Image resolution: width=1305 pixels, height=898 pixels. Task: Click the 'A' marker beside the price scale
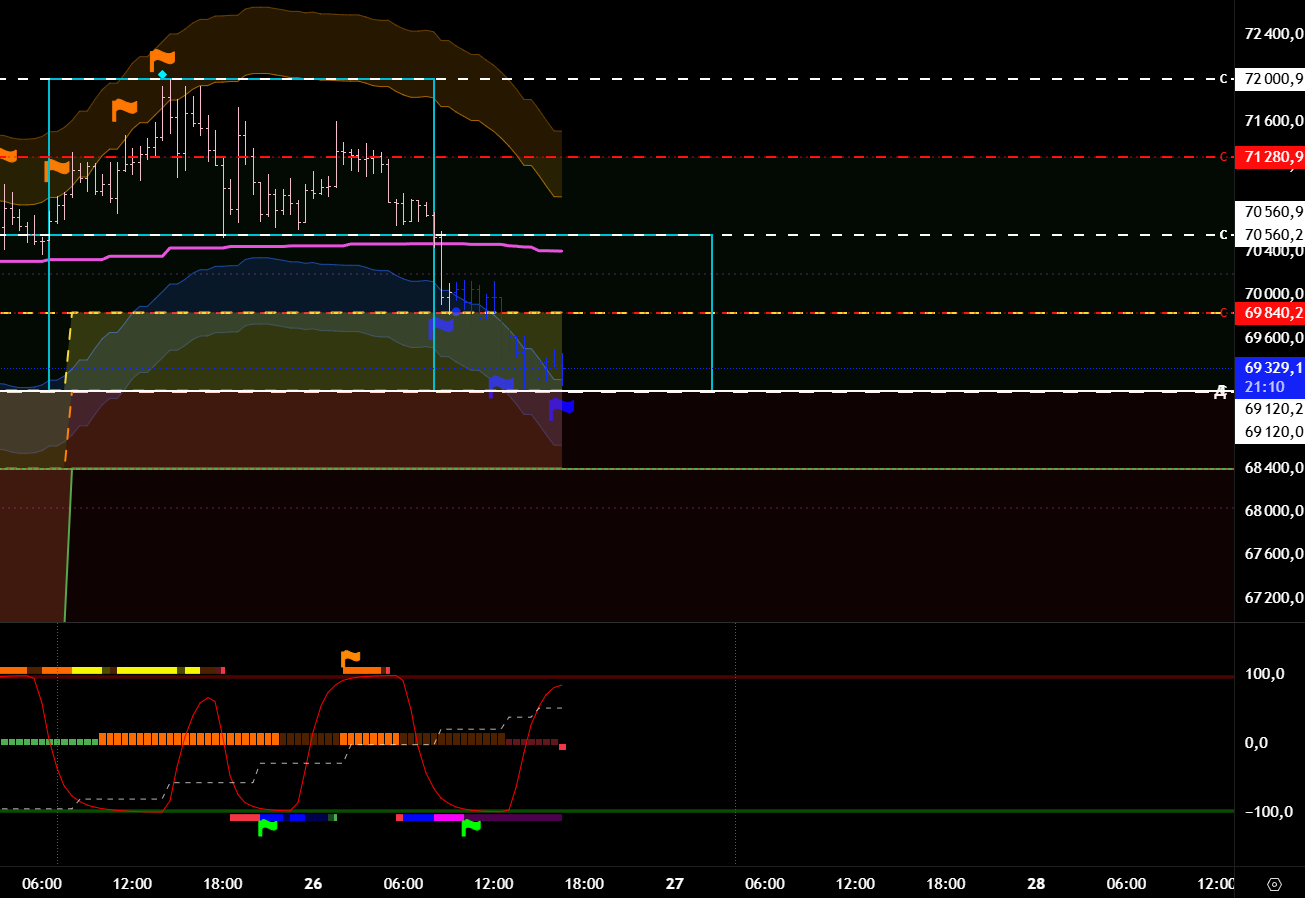(1220, 392)
